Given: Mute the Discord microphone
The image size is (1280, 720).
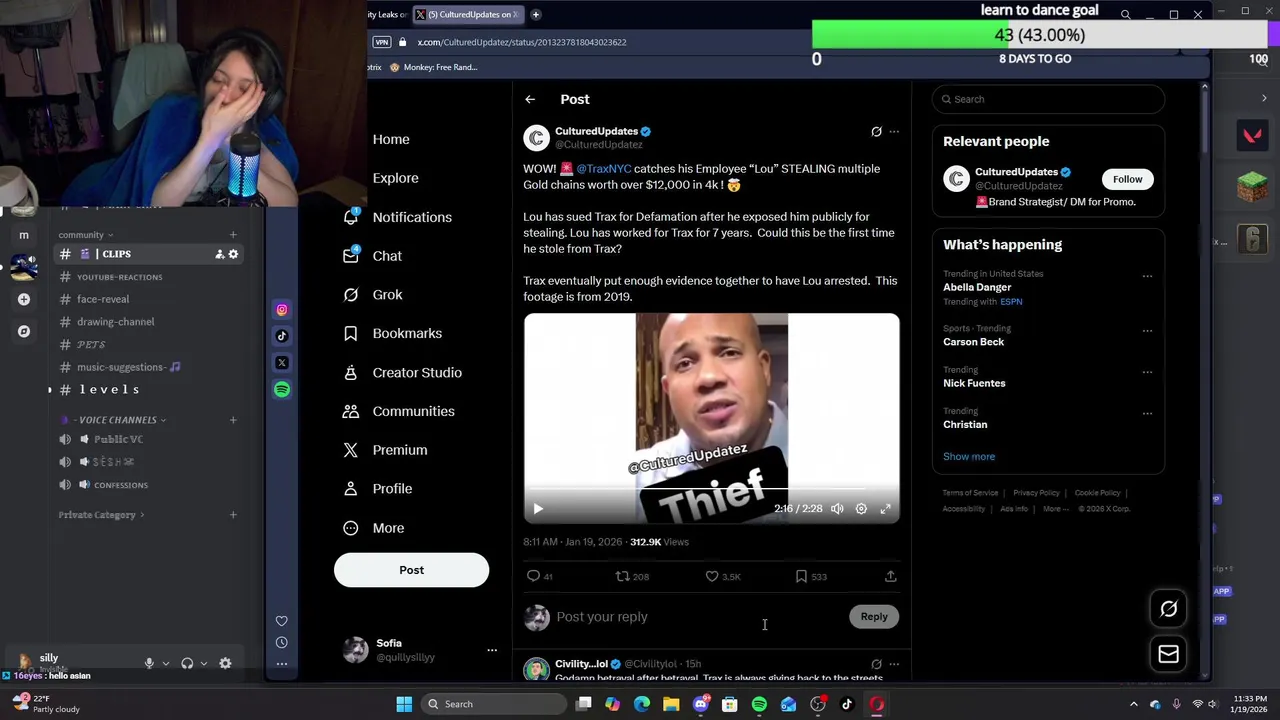Looking at the screenshot, I should click(x=149, y=663).
